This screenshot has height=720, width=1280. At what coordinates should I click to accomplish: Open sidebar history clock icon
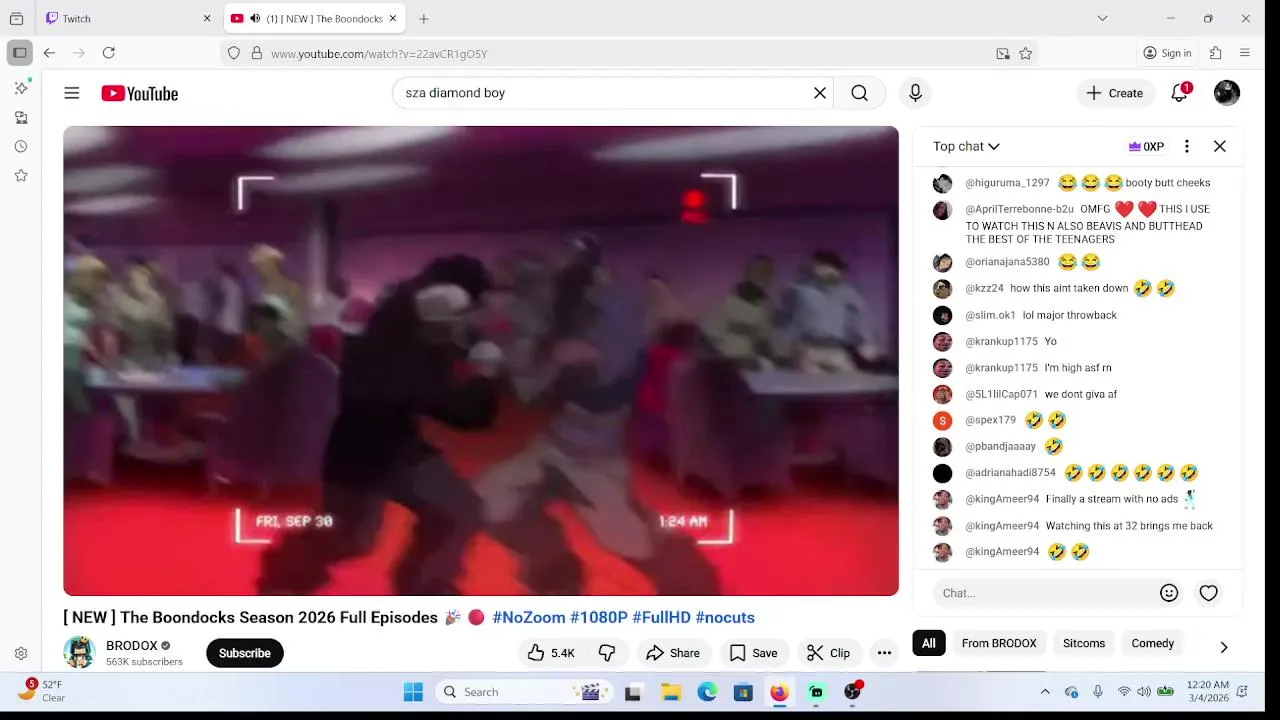click(21, 146)
